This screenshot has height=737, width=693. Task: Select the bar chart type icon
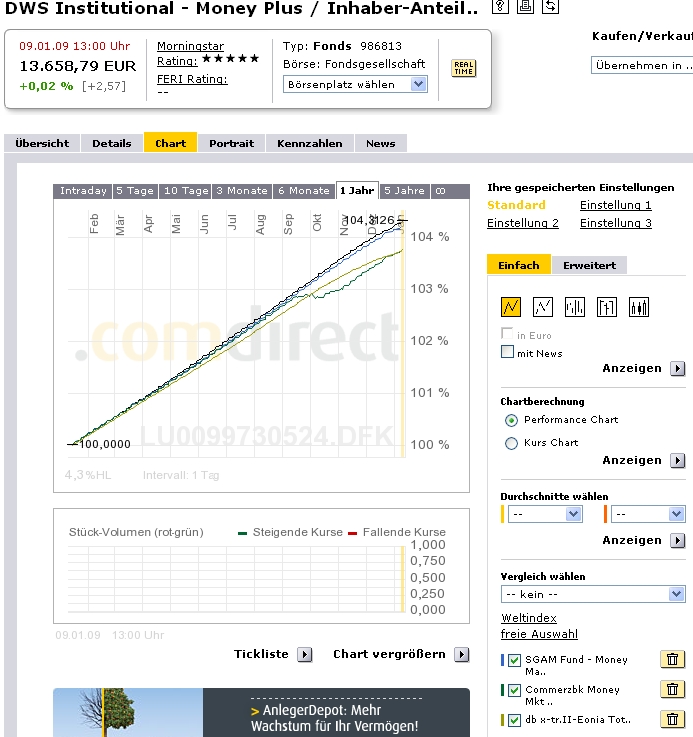(x=575, y=307)
